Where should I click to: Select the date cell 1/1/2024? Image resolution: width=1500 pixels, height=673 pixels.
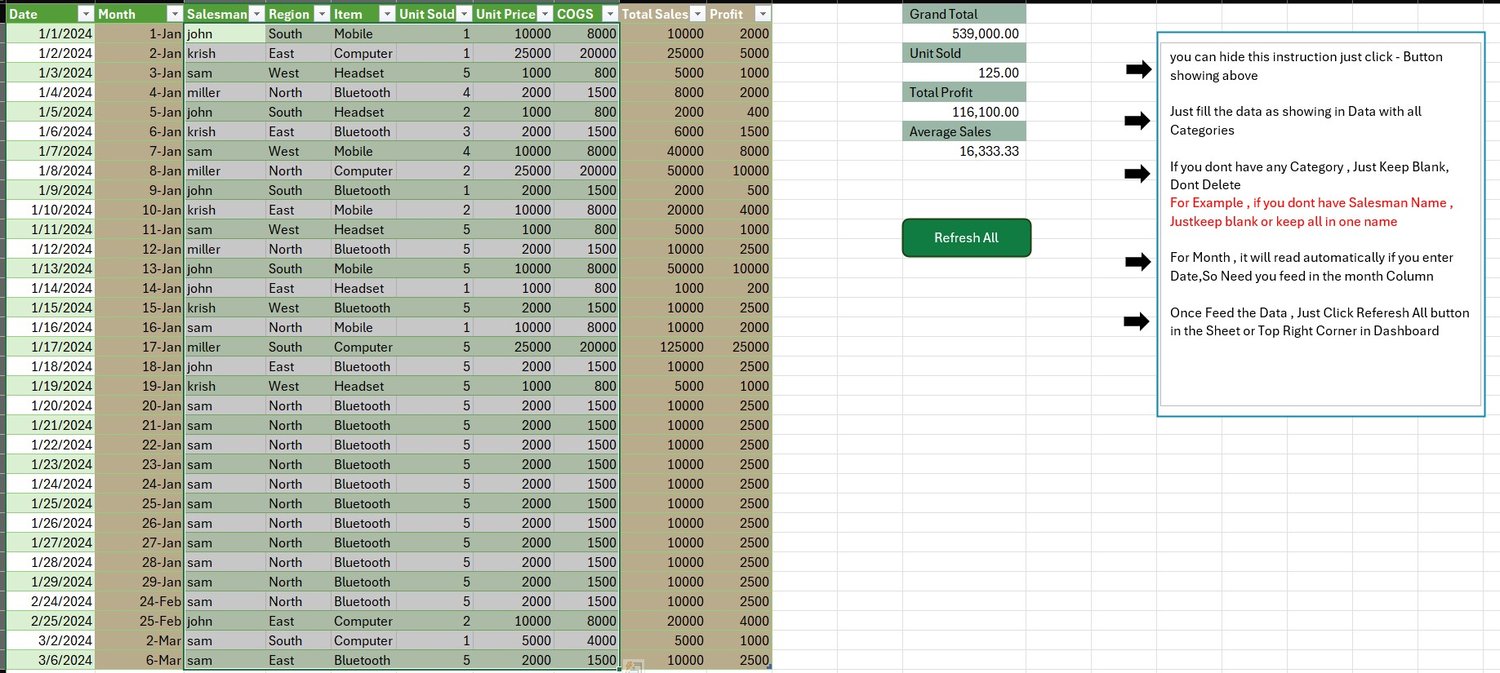click(x=50, y=34)
